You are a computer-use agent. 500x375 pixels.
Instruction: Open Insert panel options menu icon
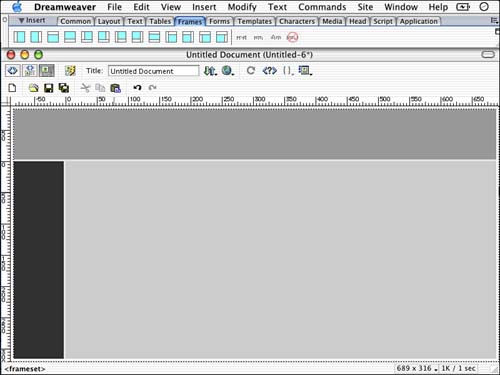[x=494, y=21]
